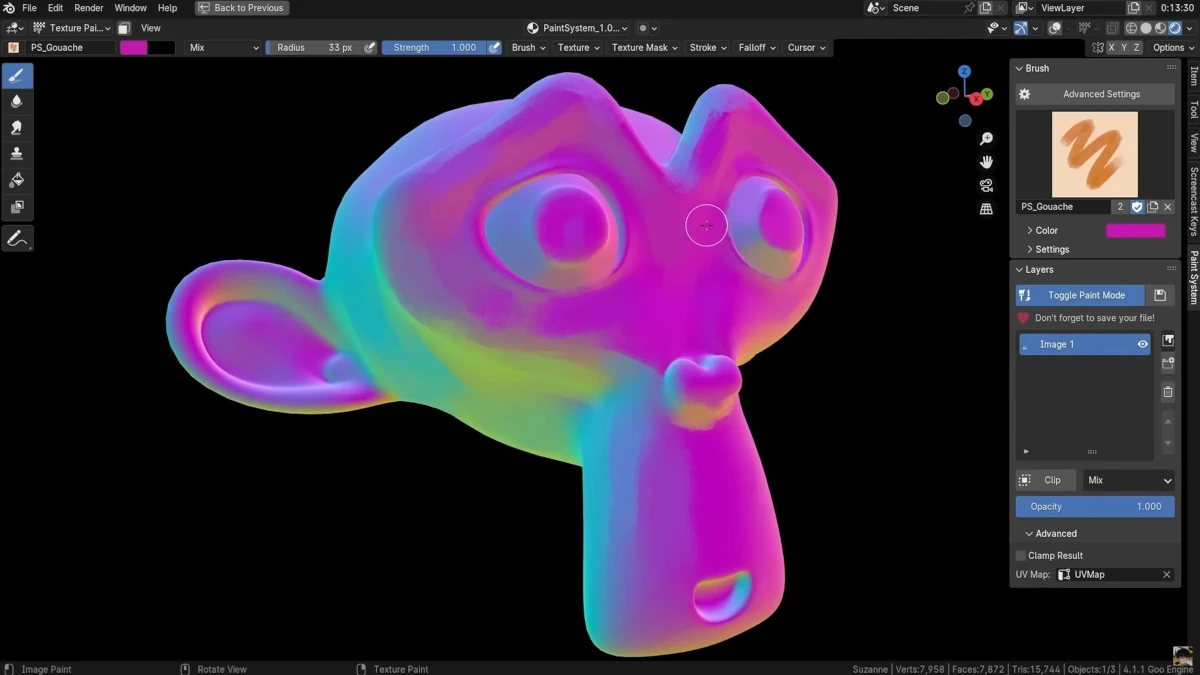Open the Texture popover

click(579, 48)
